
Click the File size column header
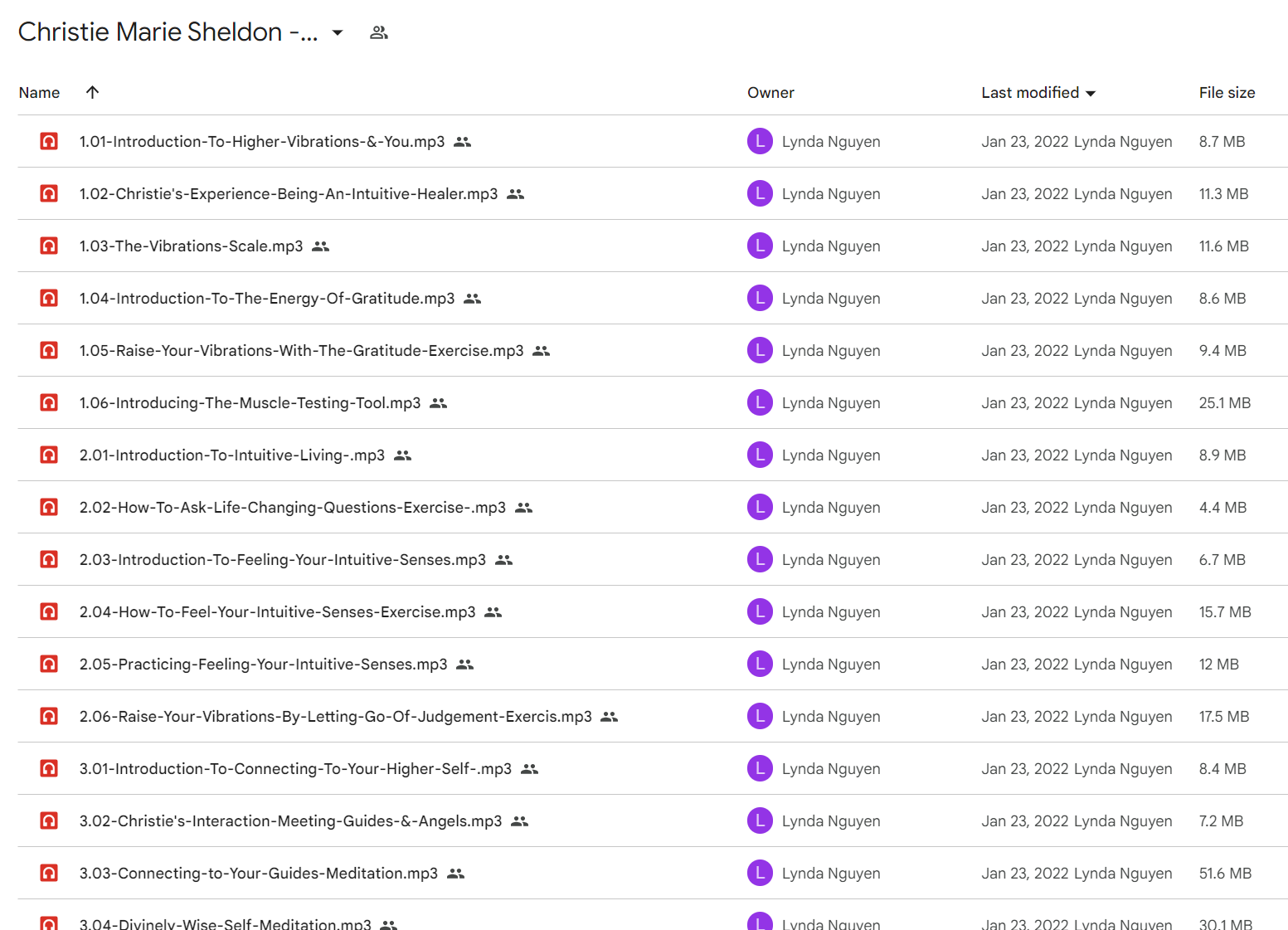point(1227,93)
